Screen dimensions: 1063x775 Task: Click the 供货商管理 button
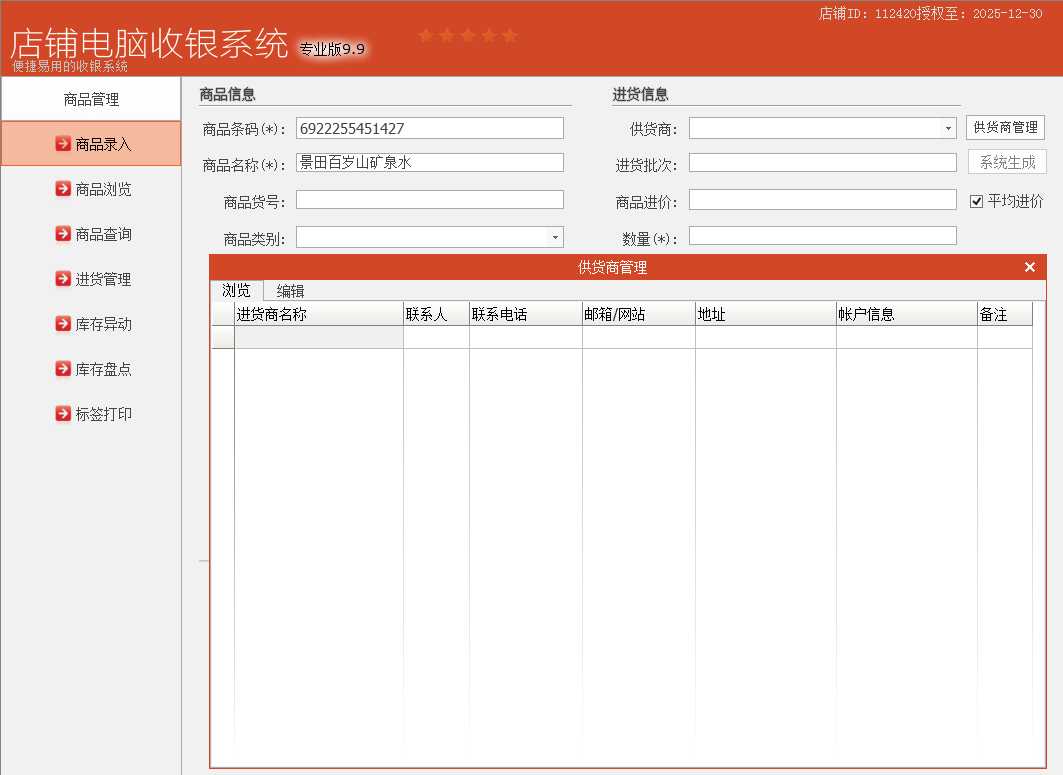[1005, 127]
